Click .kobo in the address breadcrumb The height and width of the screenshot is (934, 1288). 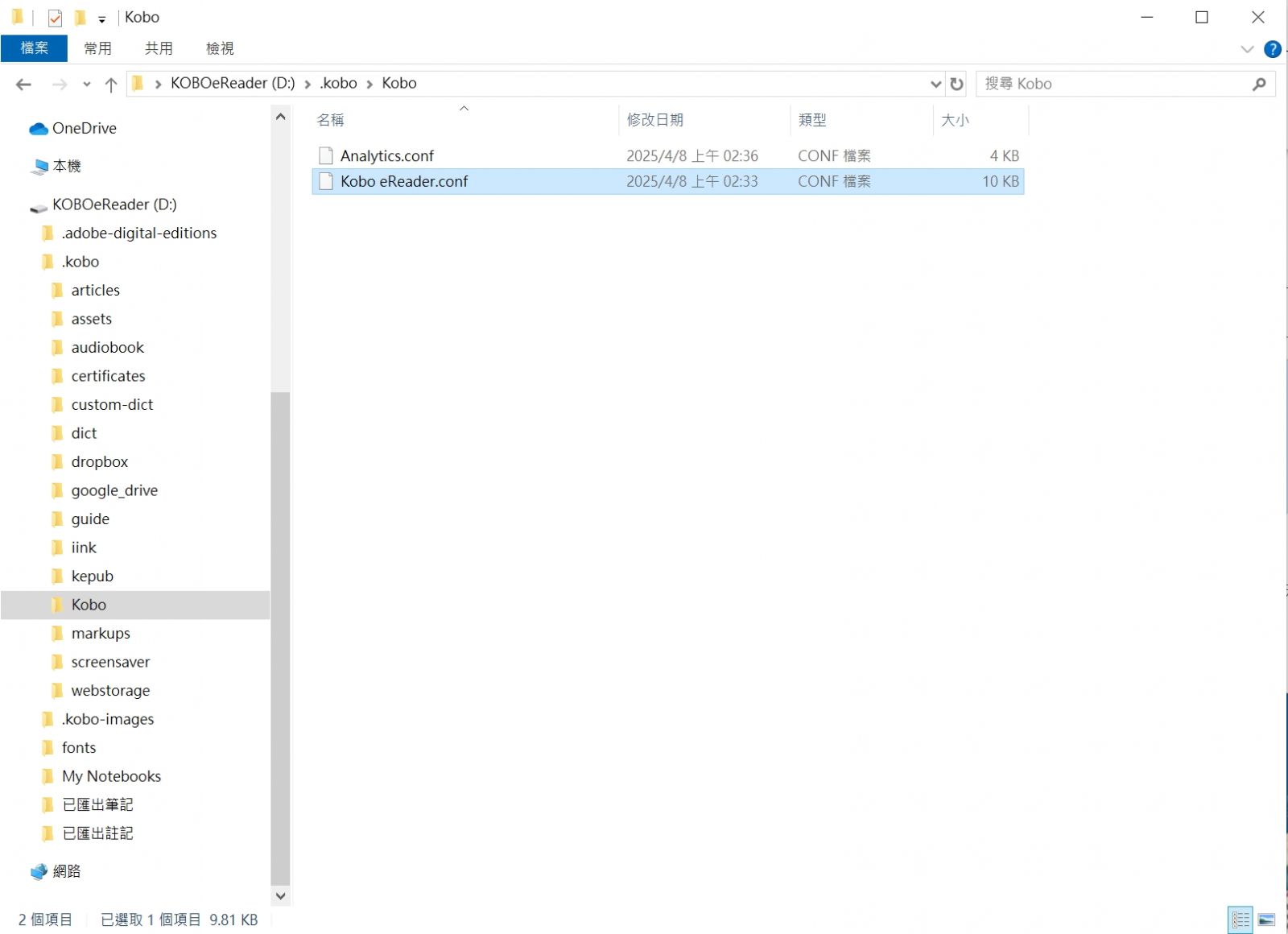point(338,83)
